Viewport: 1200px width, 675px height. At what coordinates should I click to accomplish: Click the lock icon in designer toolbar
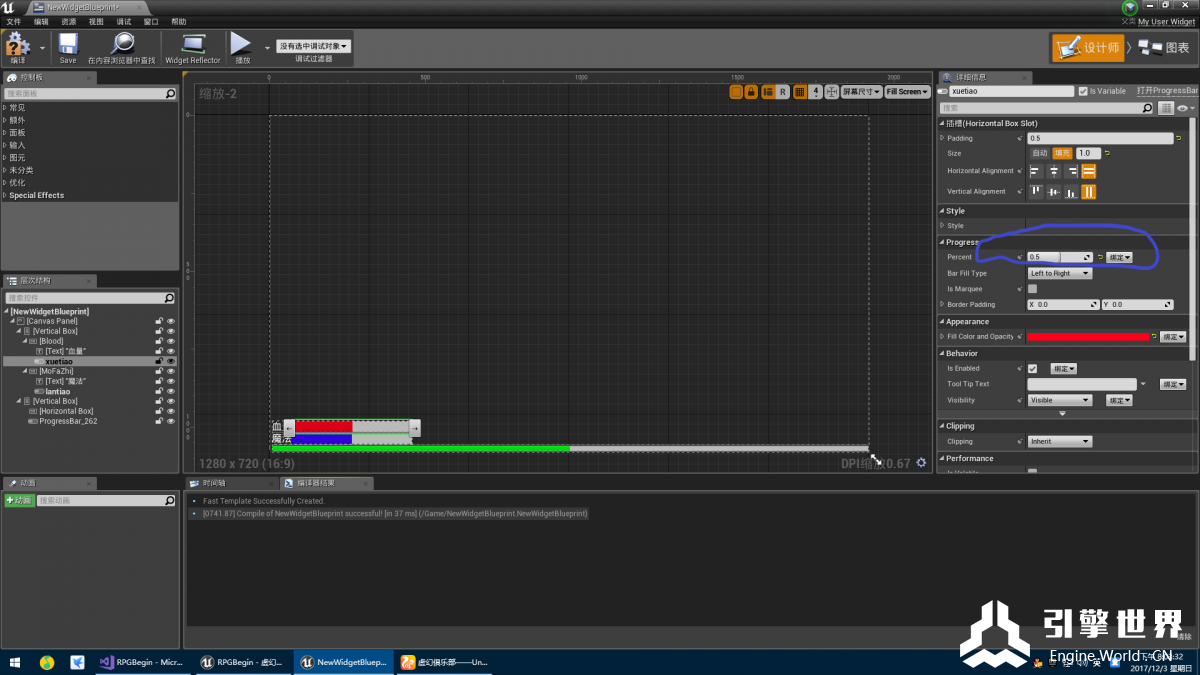point(751,92)
